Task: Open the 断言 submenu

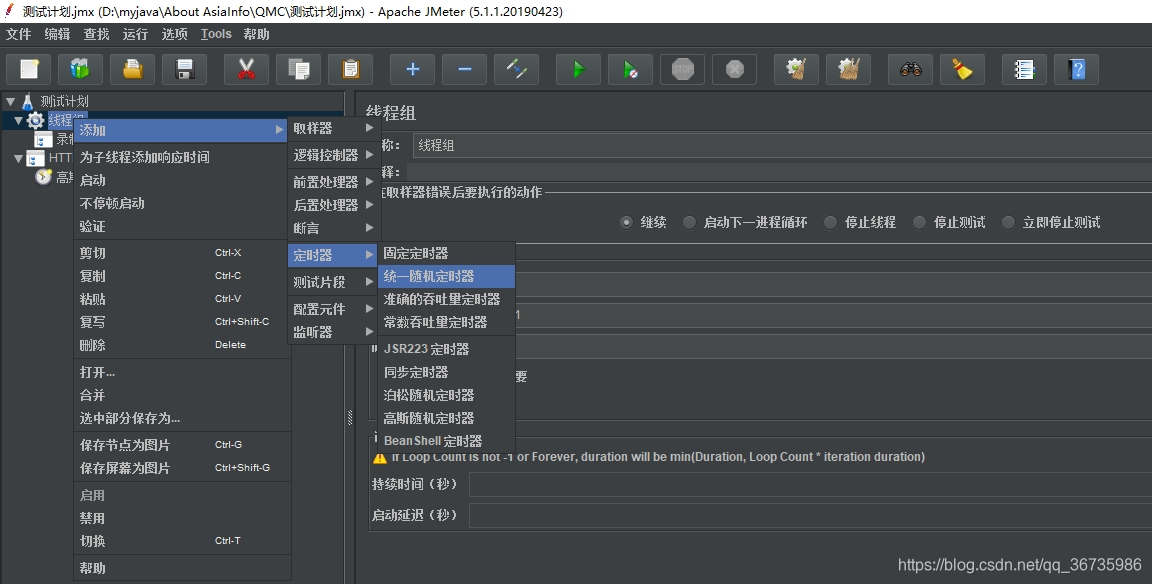Action: click(333, 228)
